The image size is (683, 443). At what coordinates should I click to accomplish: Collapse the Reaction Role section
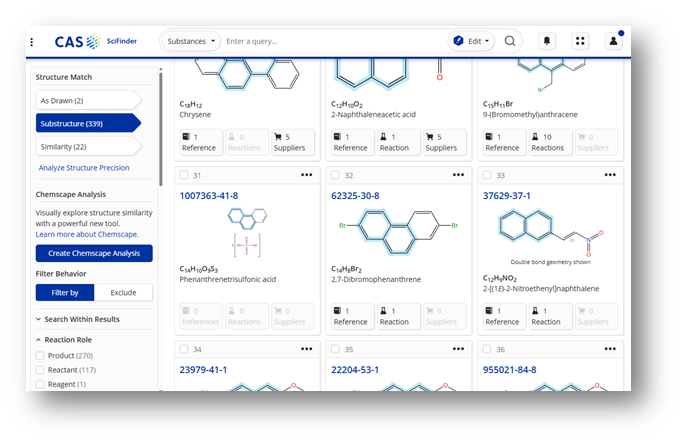pyautogui.click(x=64, y=340)
